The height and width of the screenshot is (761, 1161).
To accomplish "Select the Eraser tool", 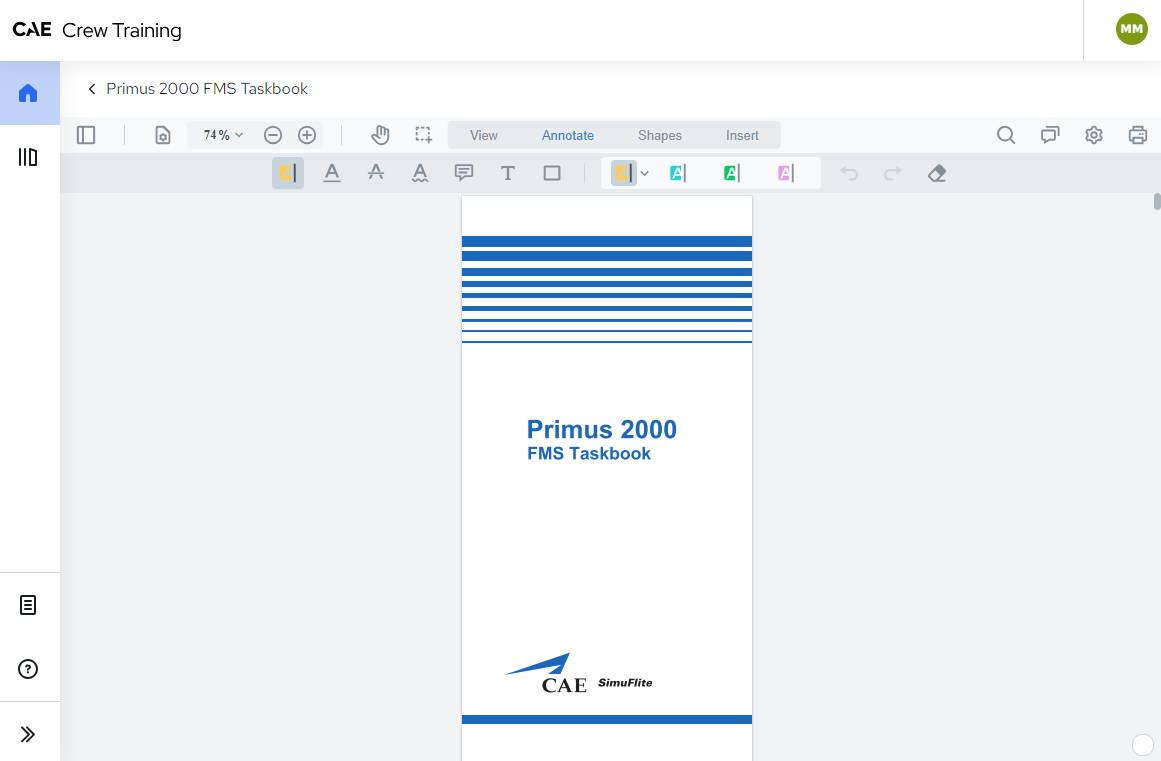I will 937,173.
